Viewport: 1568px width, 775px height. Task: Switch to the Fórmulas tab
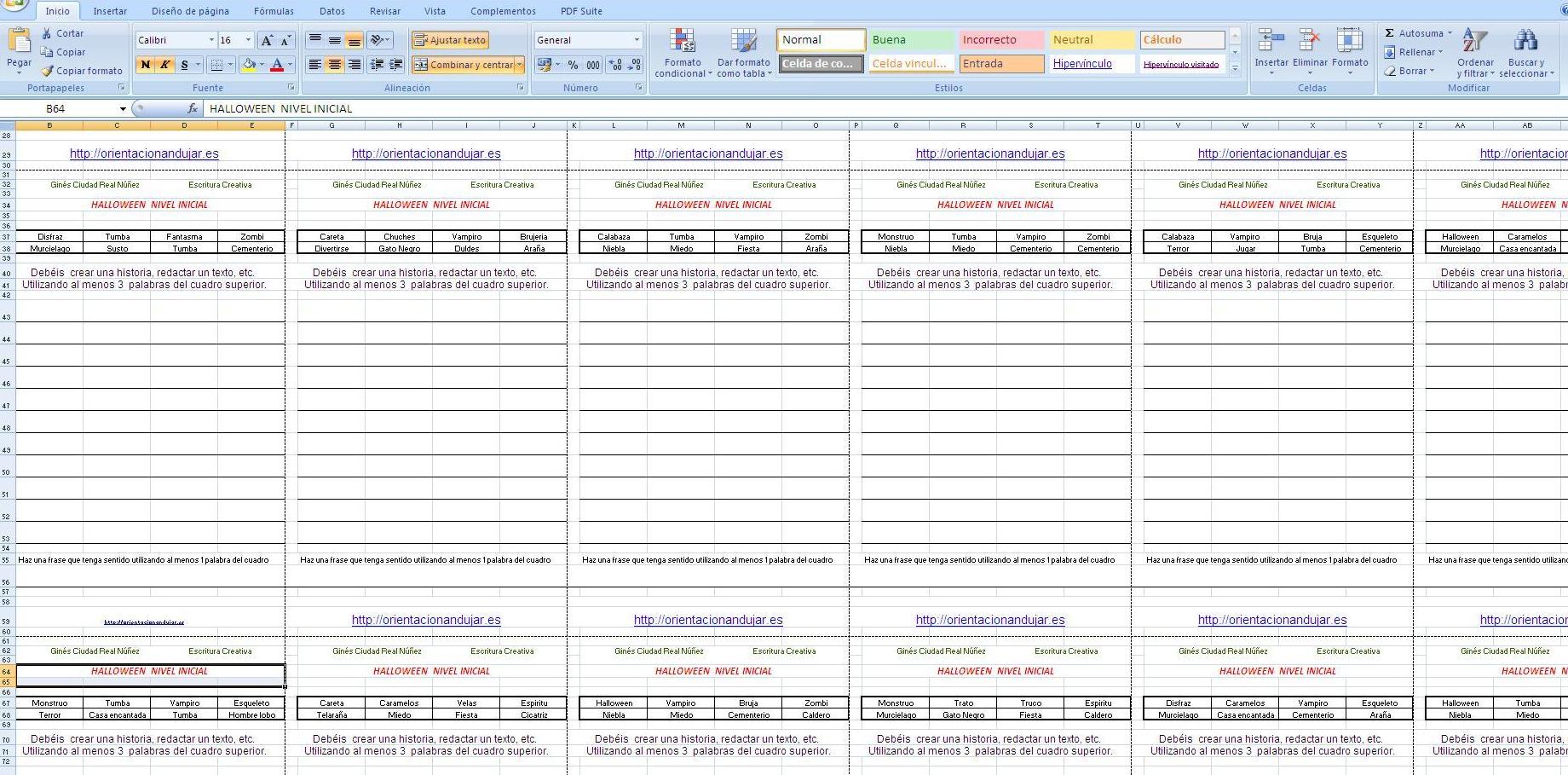point(274,11)
